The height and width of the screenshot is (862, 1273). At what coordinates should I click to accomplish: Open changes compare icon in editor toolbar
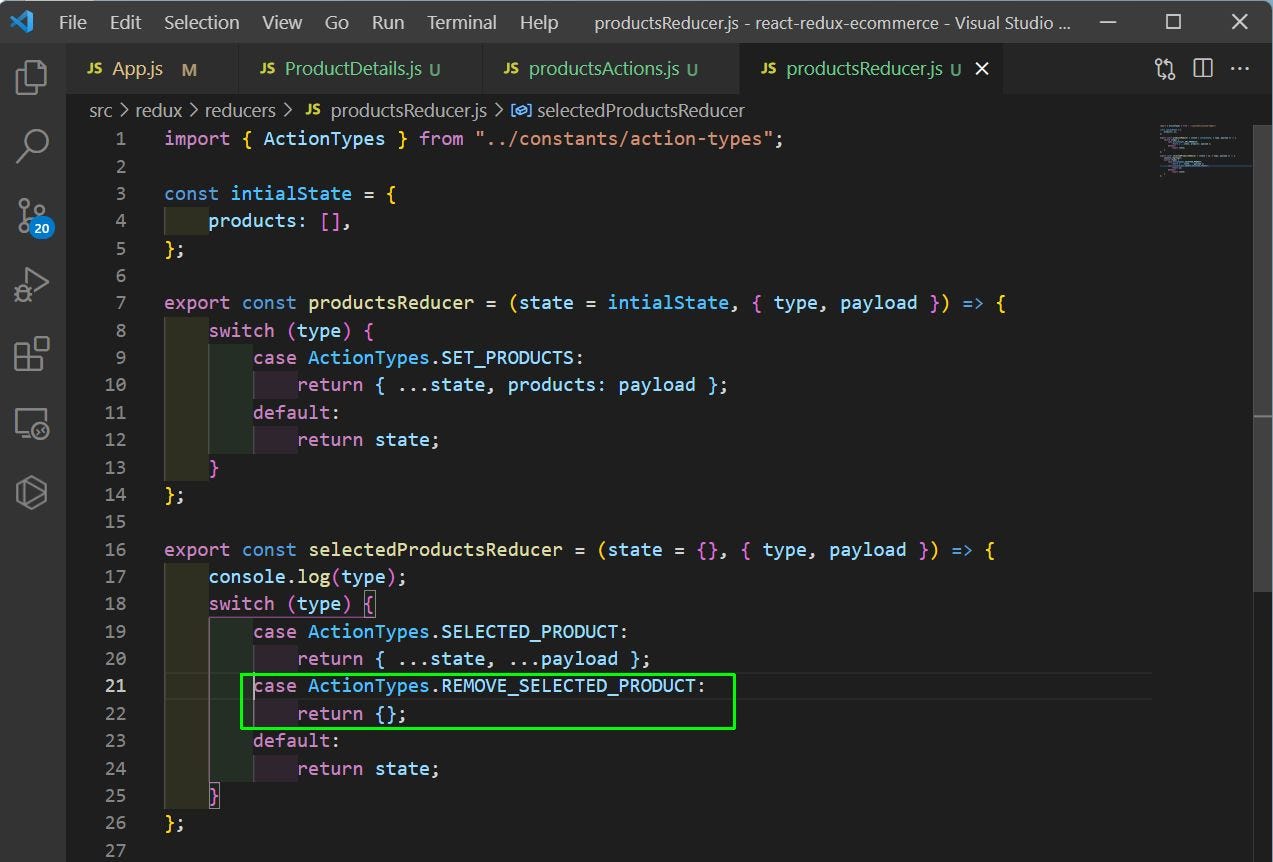point(1165,68)
